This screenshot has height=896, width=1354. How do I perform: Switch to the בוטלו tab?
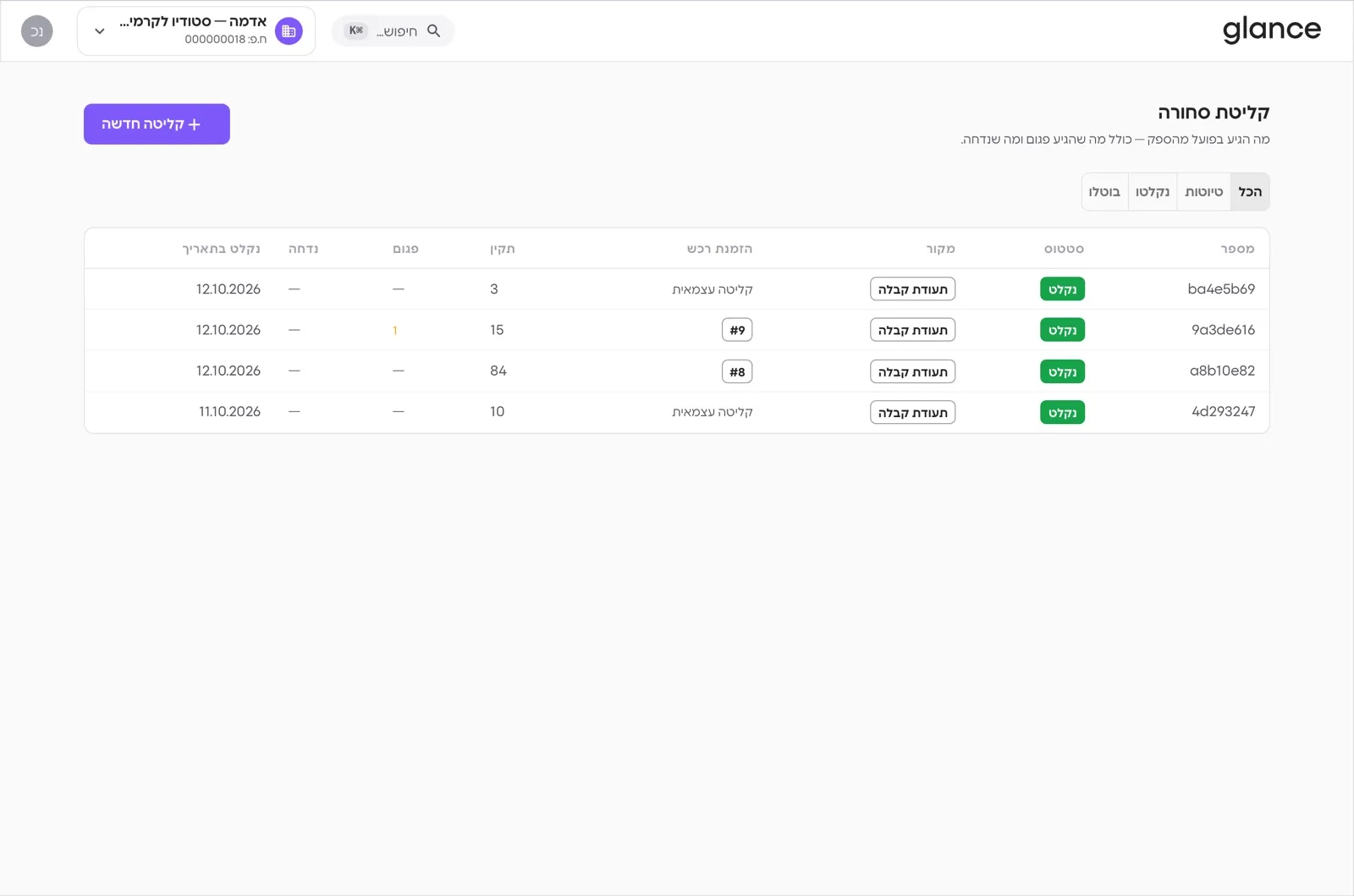click(1104, 192)
